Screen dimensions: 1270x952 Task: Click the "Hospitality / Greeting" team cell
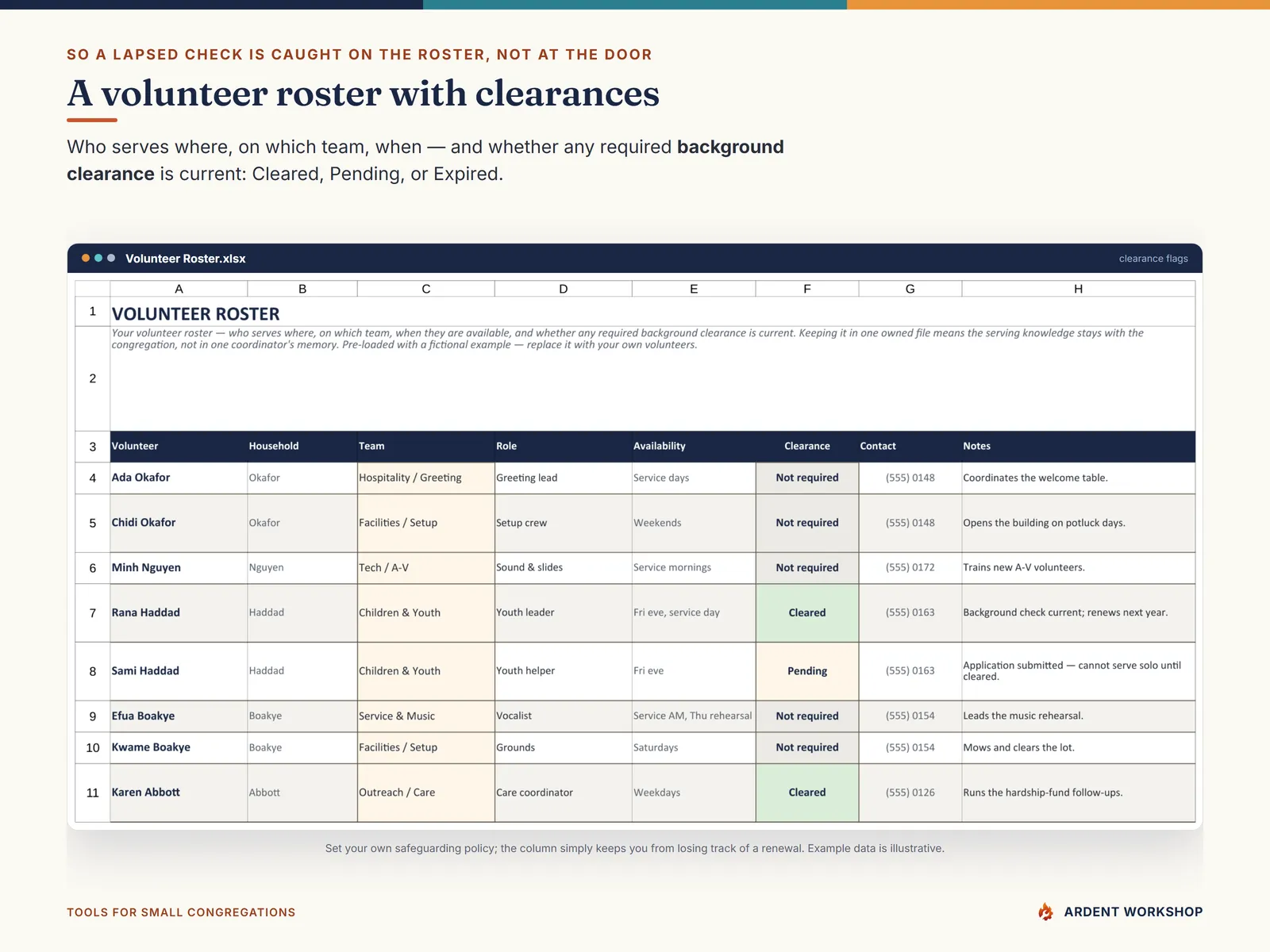pyautogui.click(x=426, y=478)
